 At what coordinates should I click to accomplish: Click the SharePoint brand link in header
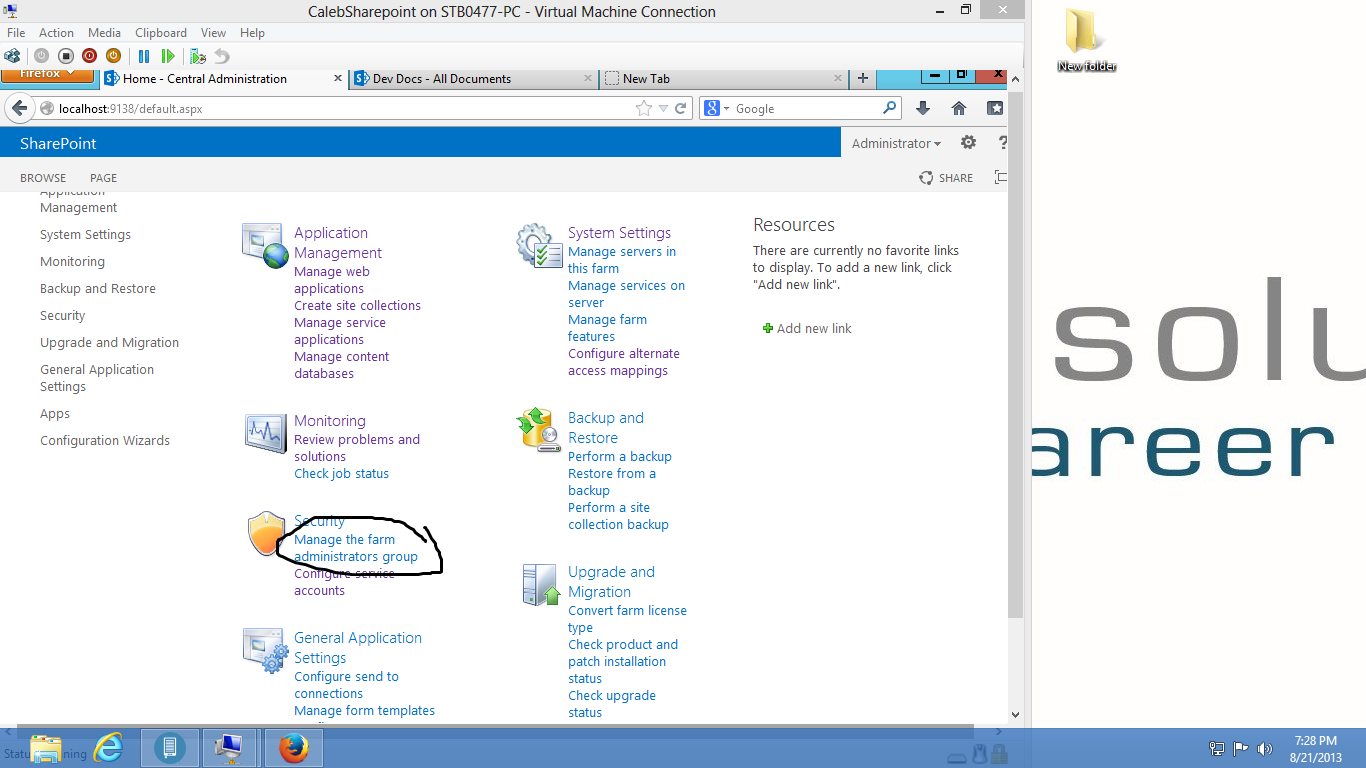pos(58,143)
